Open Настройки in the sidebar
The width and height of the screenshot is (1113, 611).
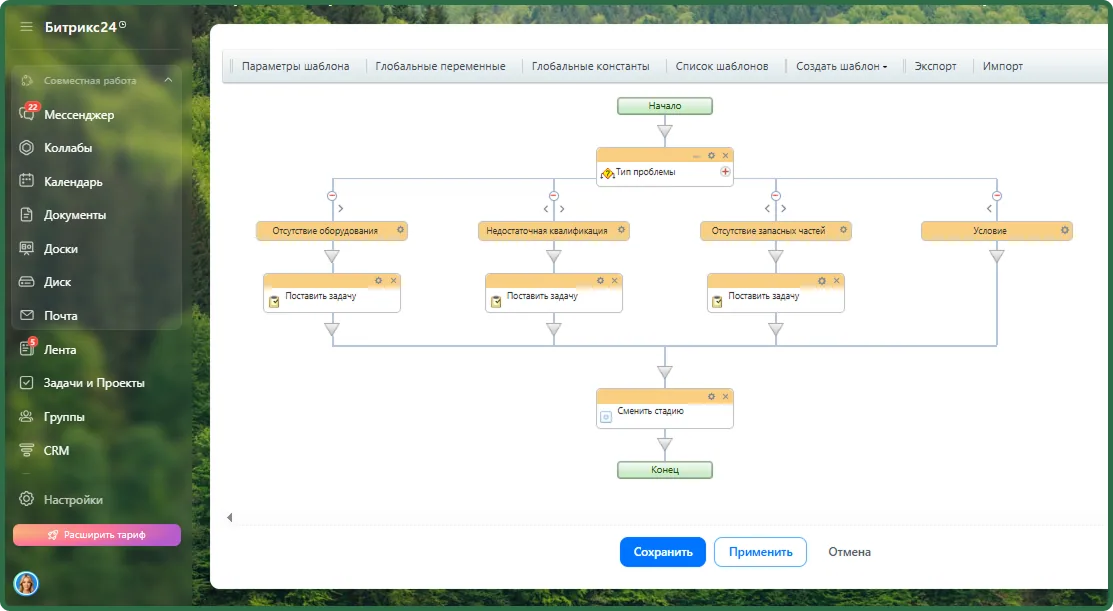coord(73,500)
